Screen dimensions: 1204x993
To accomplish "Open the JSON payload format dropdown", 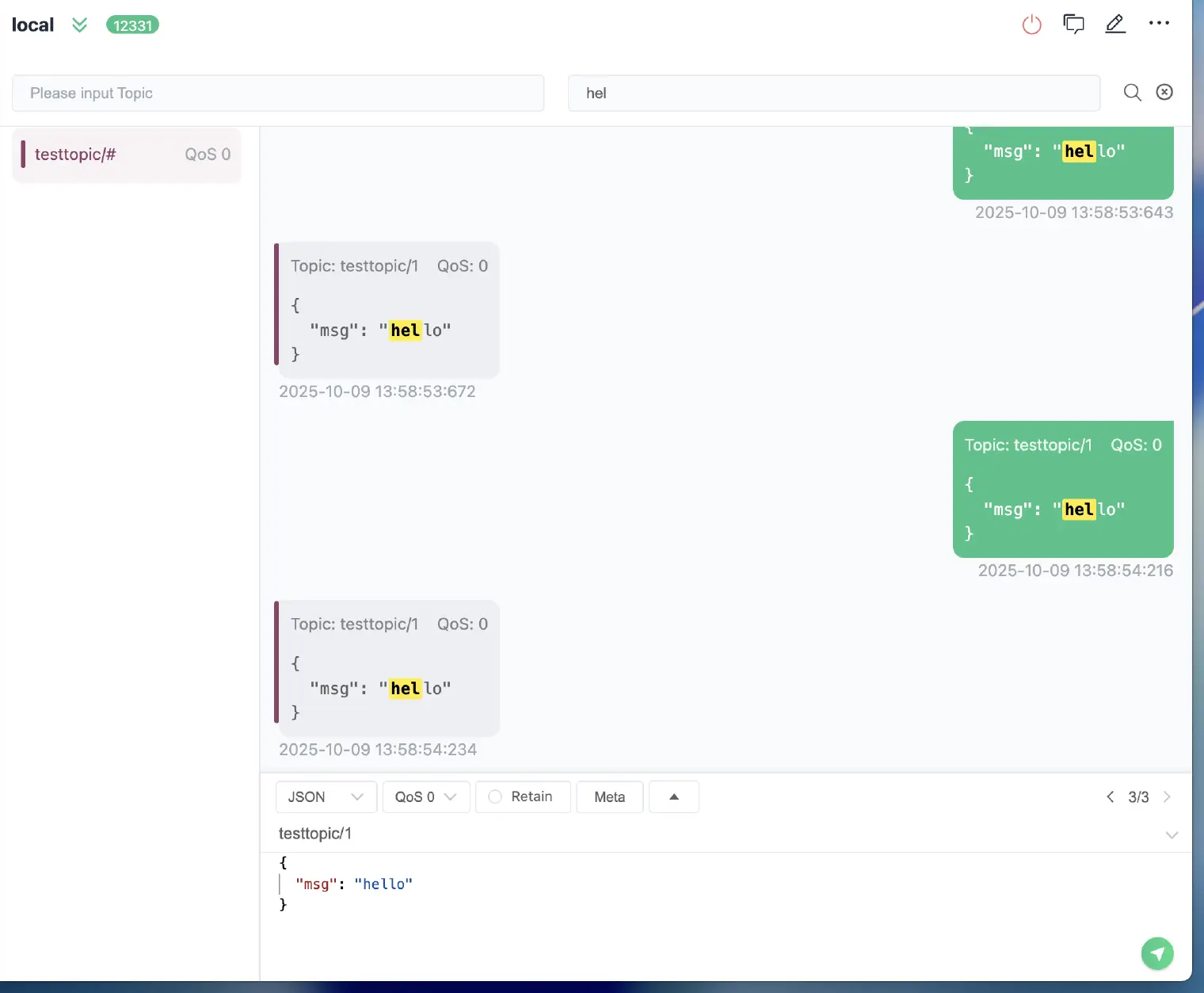I will 326,796.
